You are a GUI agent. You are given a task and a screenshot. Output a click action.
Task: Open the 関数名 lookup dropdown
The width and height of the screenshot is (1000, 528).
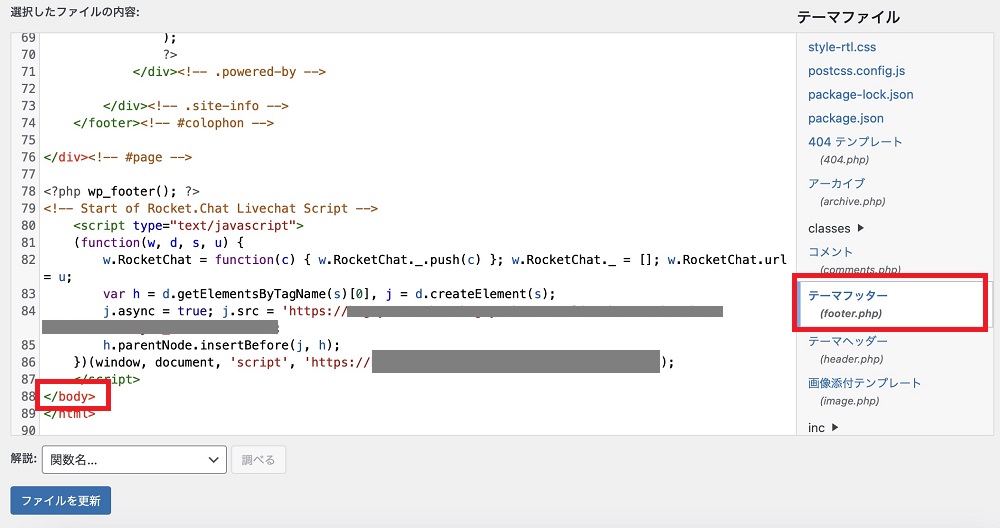(x=133, y=460)
